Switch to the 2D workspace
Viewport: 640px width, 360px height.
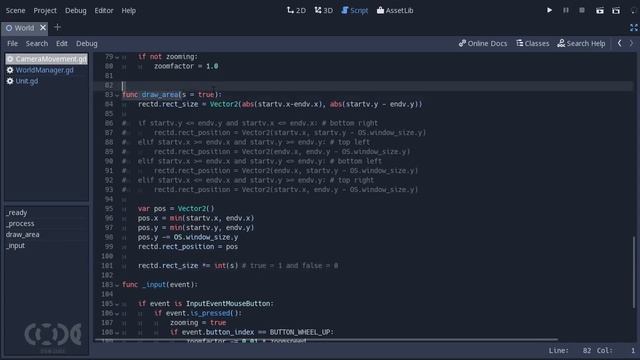coord(296,10)
